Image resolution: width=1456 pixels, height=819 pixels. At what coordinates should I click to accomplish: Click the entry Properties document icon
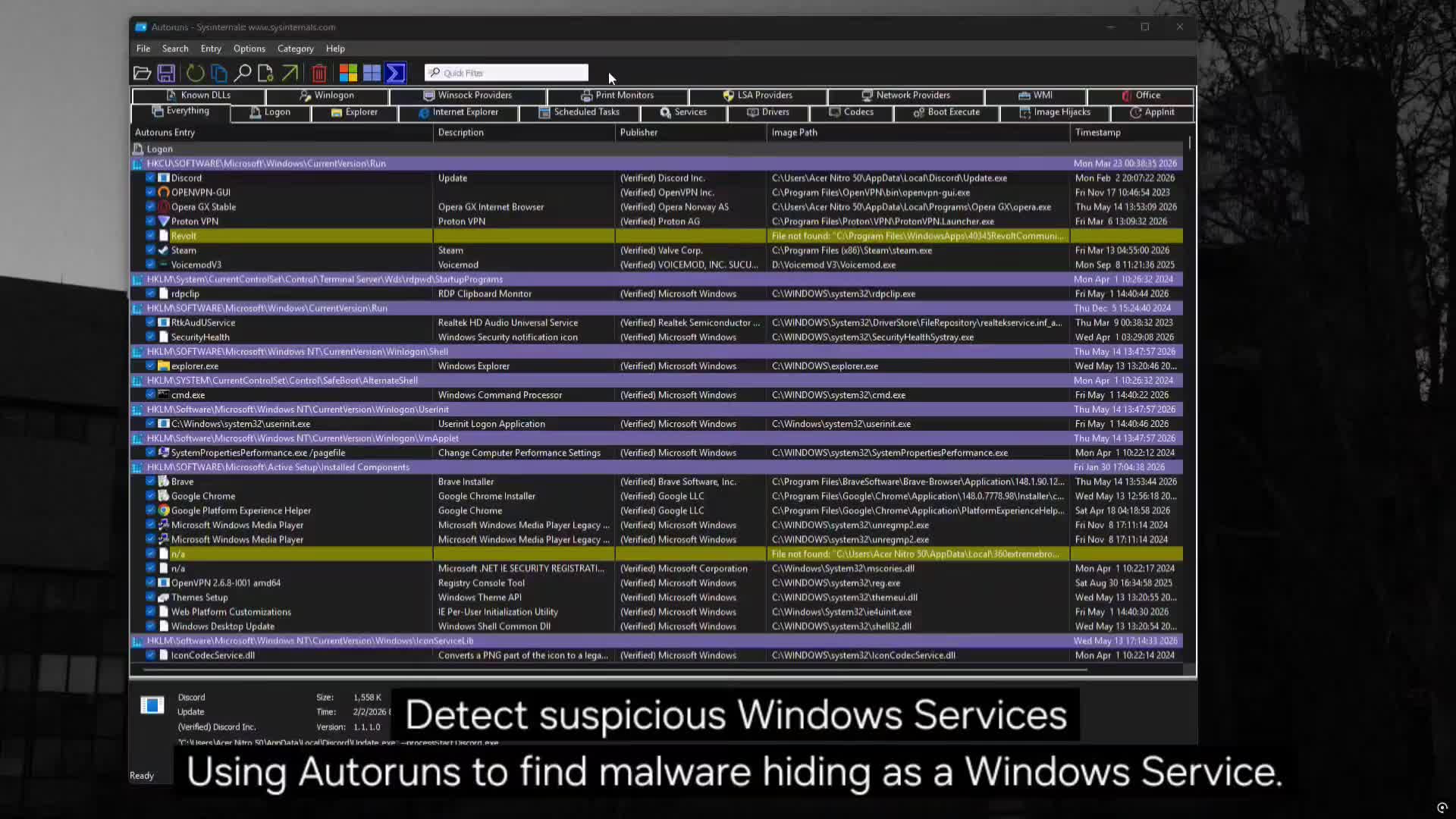(x=265, y=73)
